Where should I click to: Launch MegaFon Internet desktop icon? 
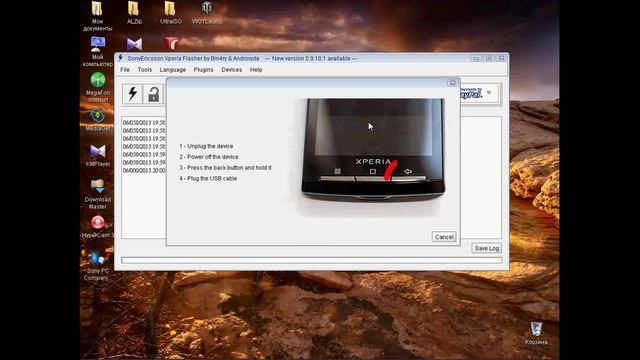98,87
